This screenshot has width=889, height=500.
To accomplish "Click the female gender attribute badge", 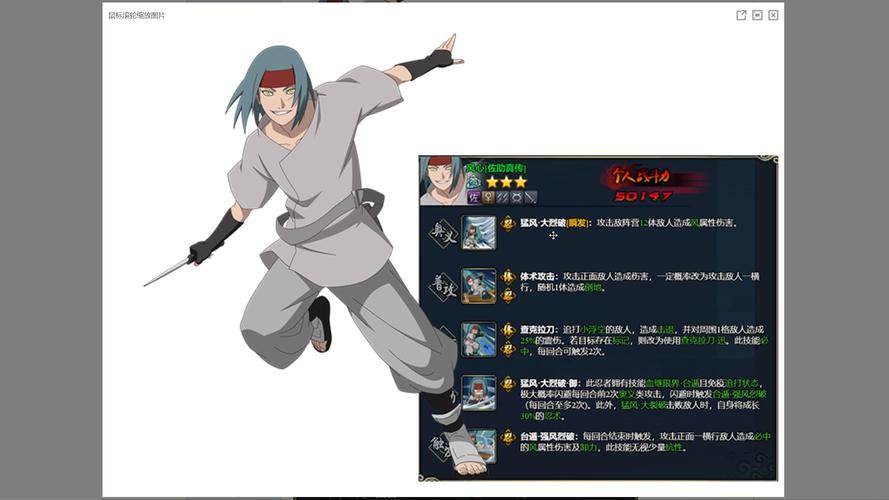I will pos(488,197).
